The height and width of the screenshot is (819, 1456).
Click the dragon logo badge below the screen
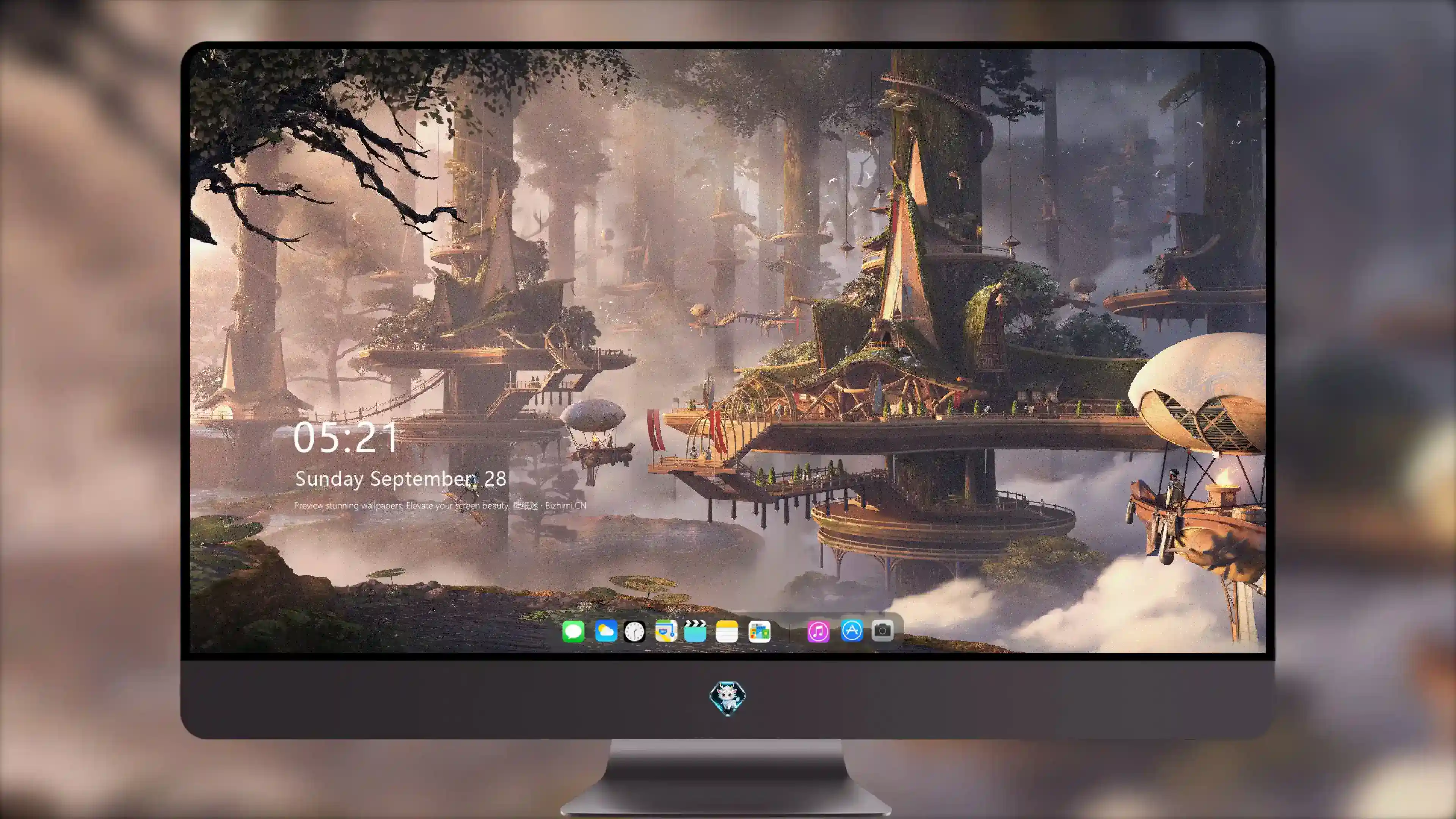[728, 698]
